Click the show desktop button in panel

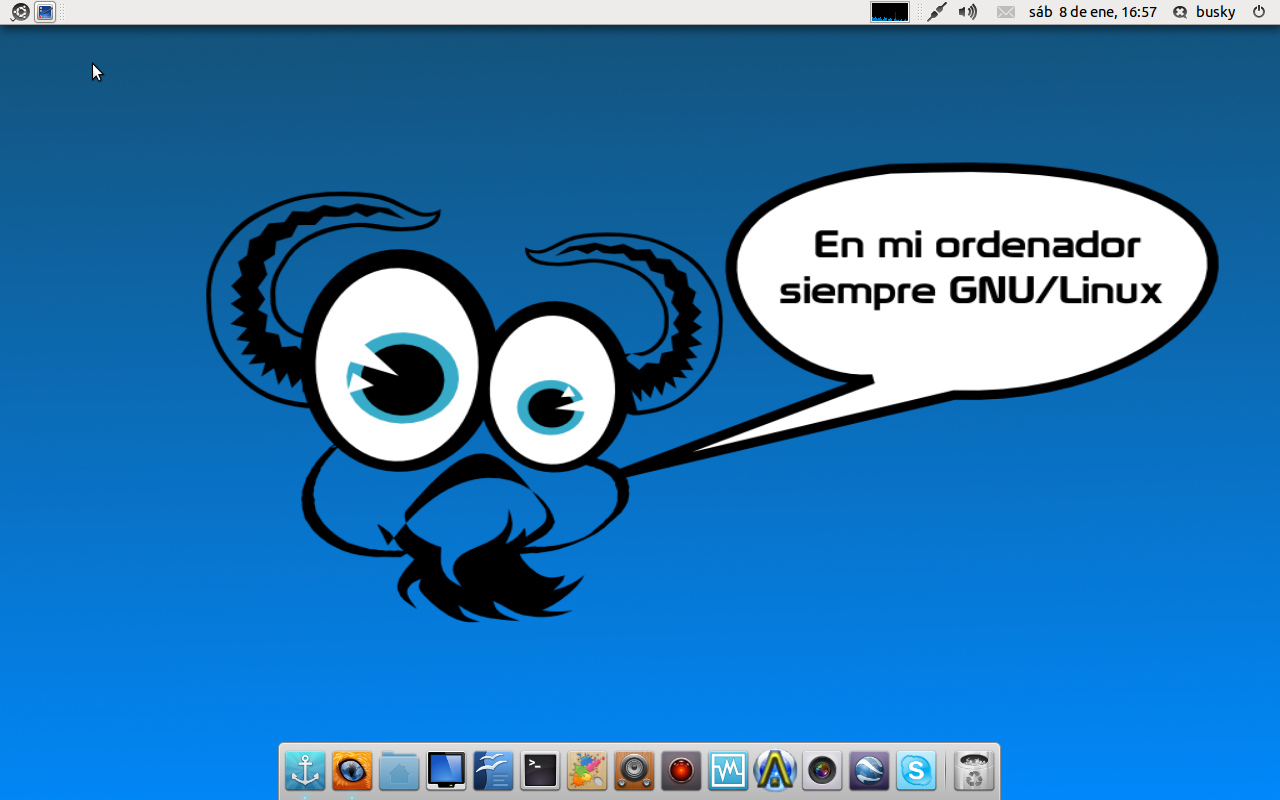[45, 12]
